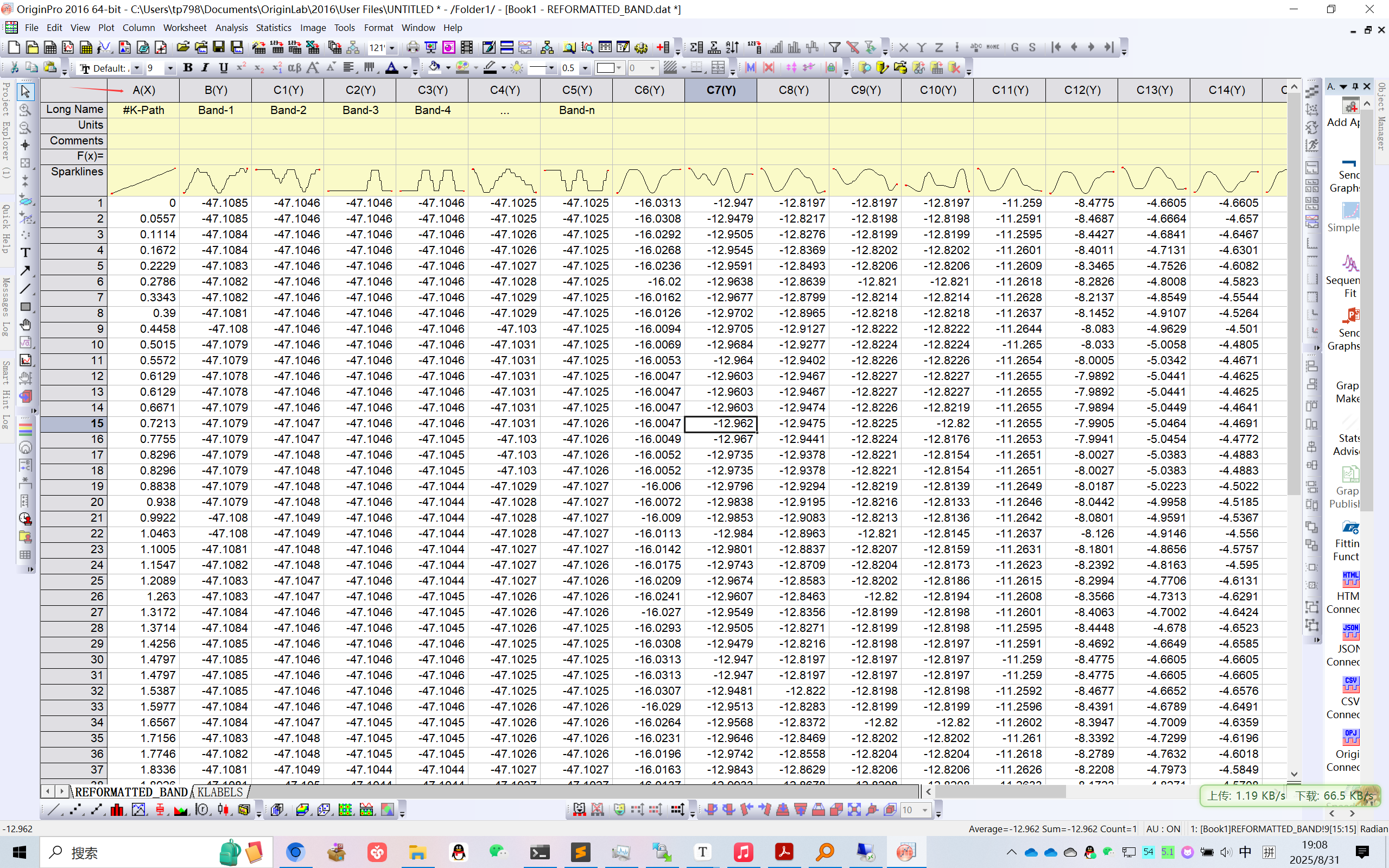Open the Analysis menu
The width and height of the screenshot is (1389, 868).
(x=231, y=28)
